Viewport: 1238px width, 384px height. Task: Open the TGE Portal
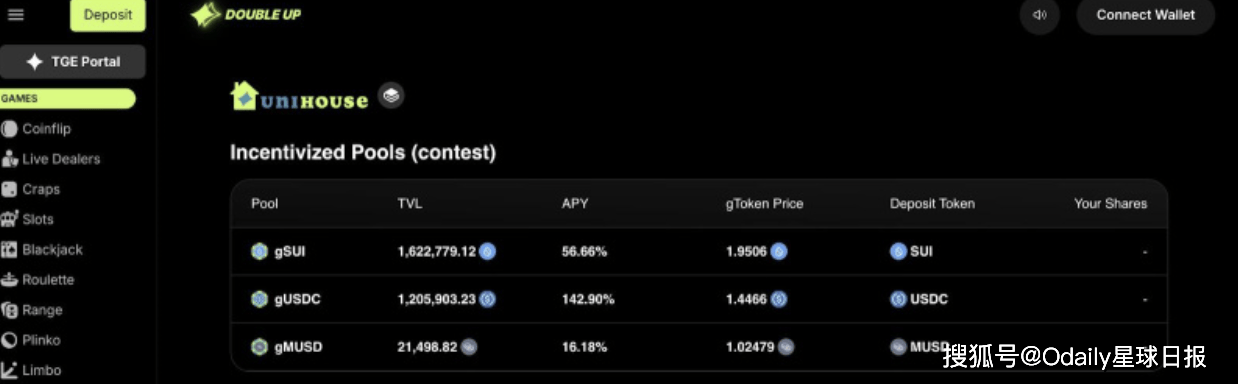(73, 62)
